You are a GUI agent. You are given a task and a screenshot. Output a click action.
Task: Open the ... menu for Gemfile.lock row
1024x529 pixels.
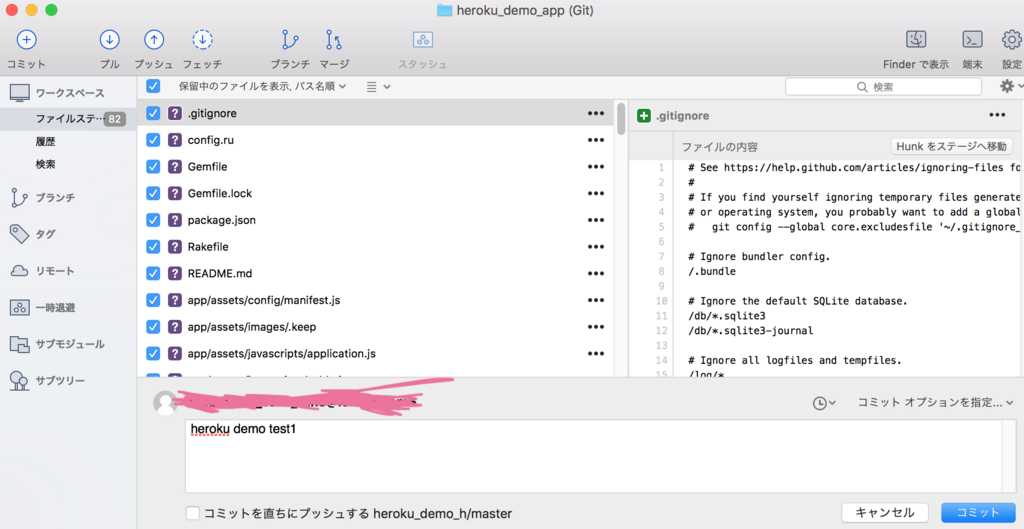pos(596,193)
